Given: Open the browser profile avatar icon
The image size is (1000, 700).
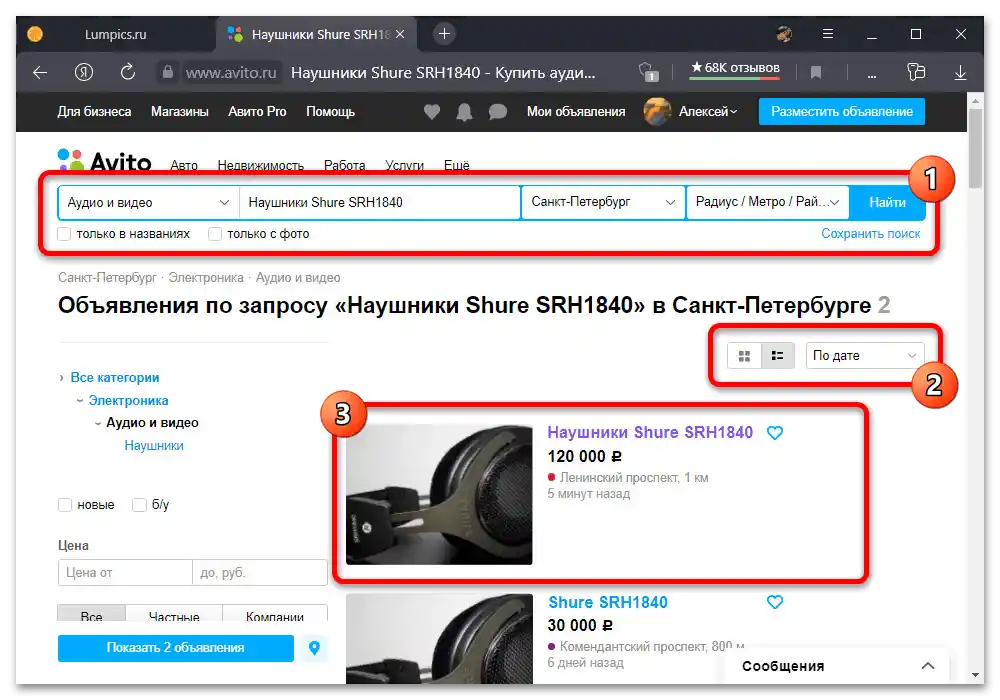Looking at the screenshot, I should click(x=784, y=34).
